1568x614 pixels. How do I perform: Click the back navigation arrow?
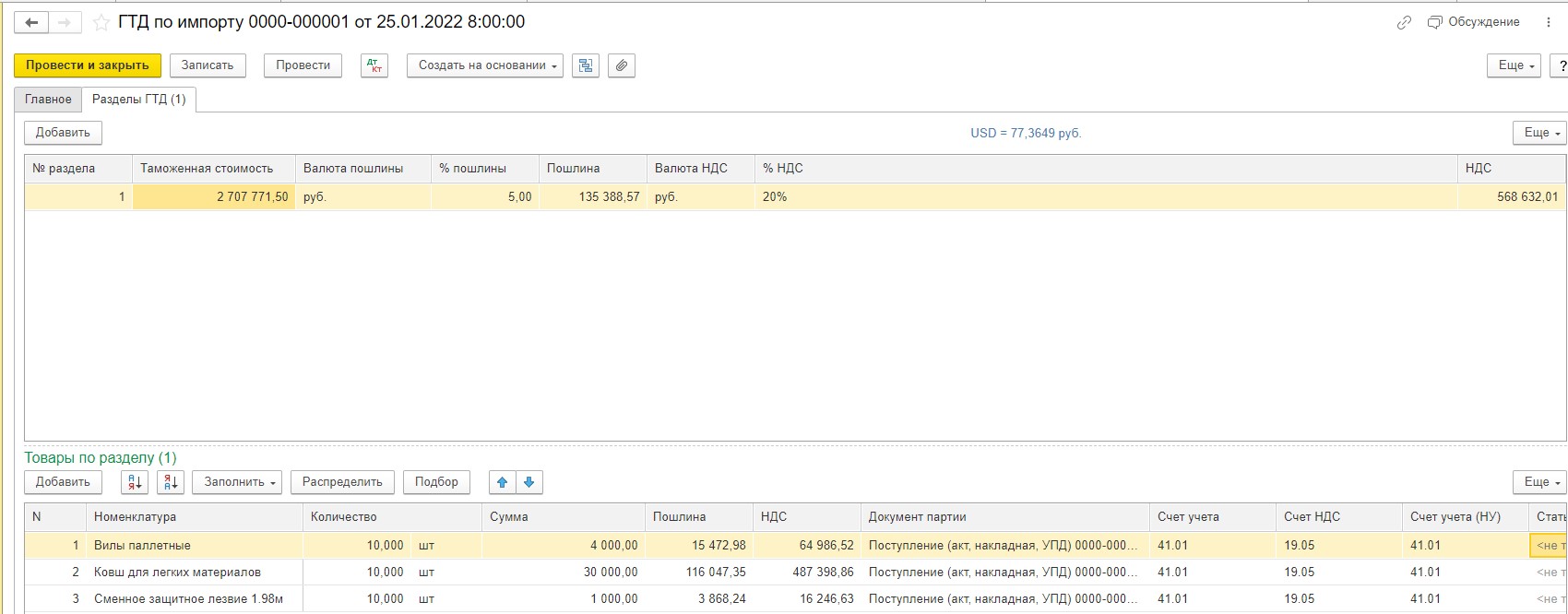30,22
